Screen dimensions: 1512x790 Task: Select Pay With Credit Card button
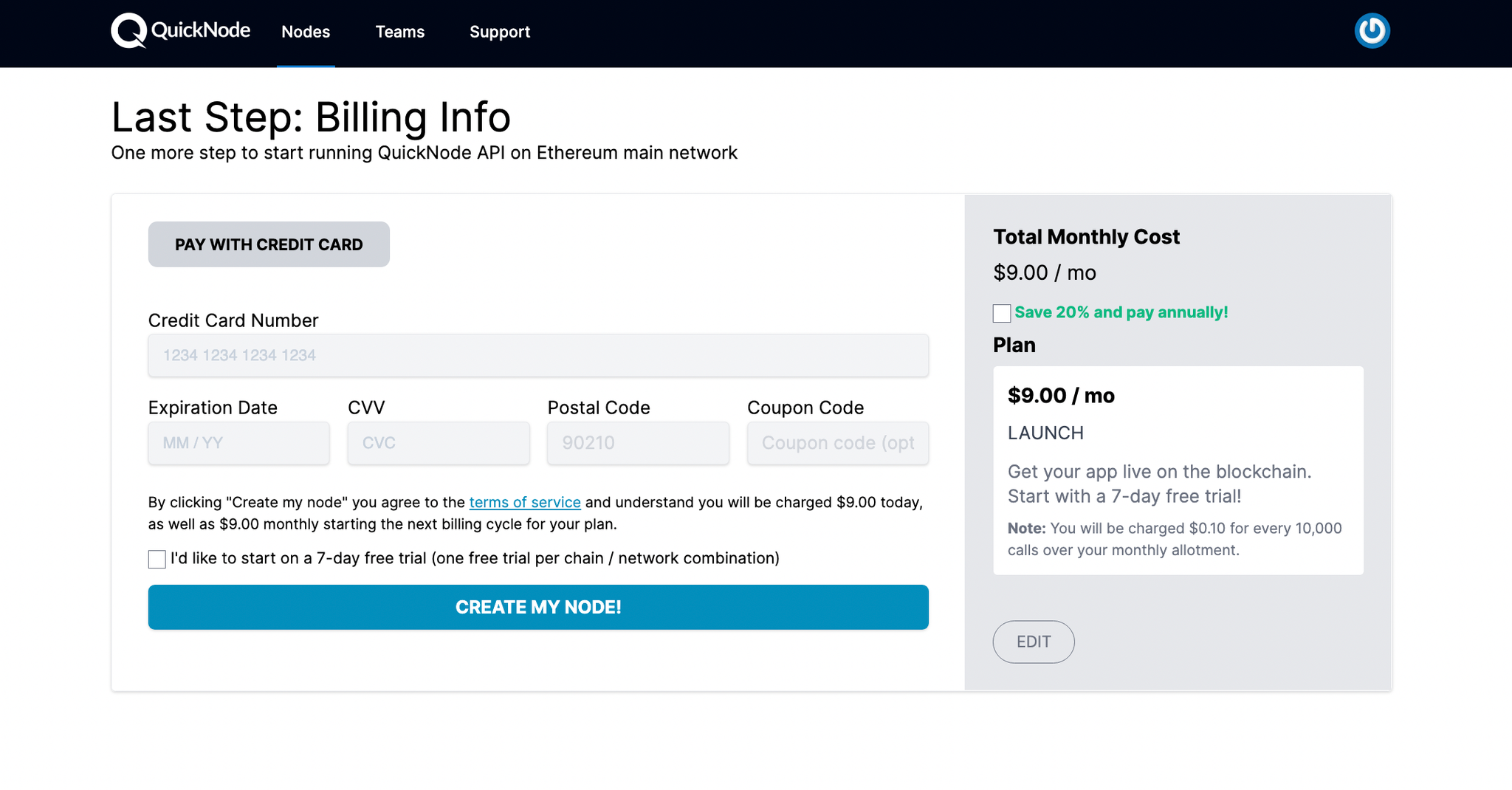(269, 244)
